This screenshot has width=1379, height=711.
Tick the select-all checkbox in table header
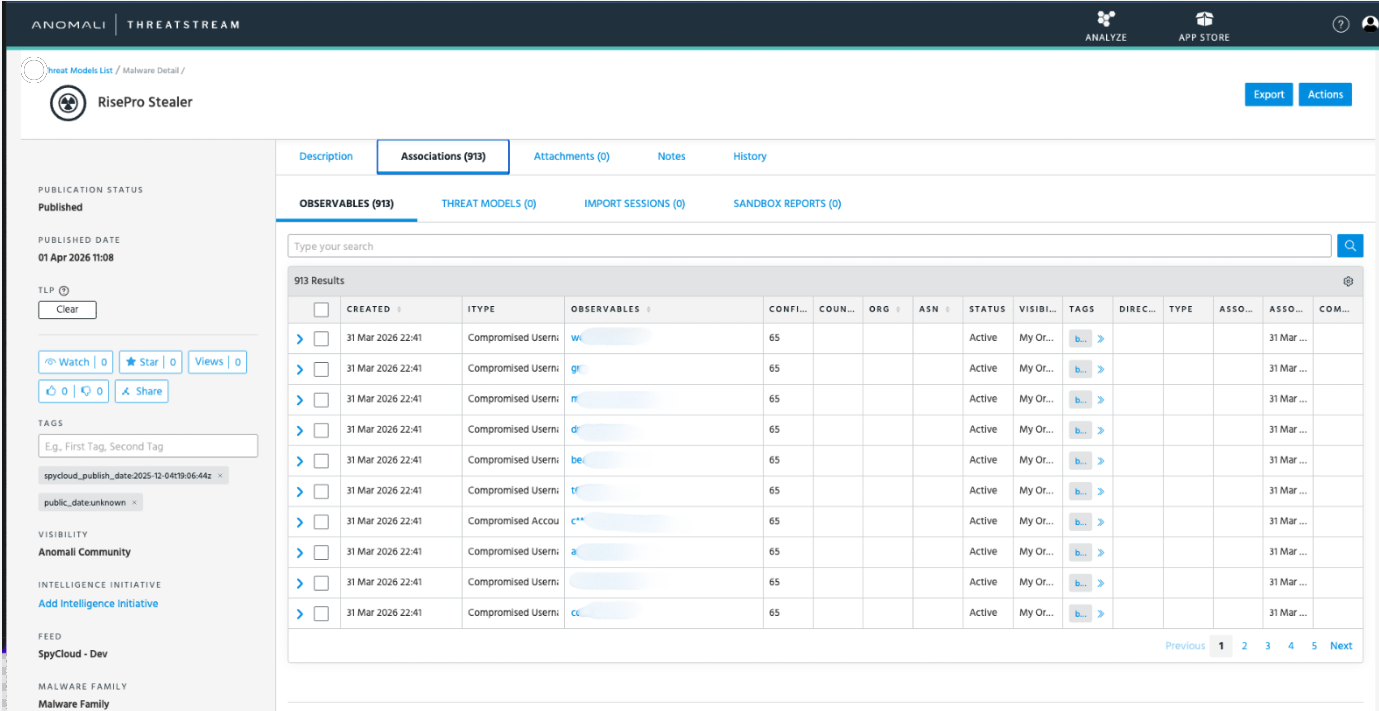(321, 309)
